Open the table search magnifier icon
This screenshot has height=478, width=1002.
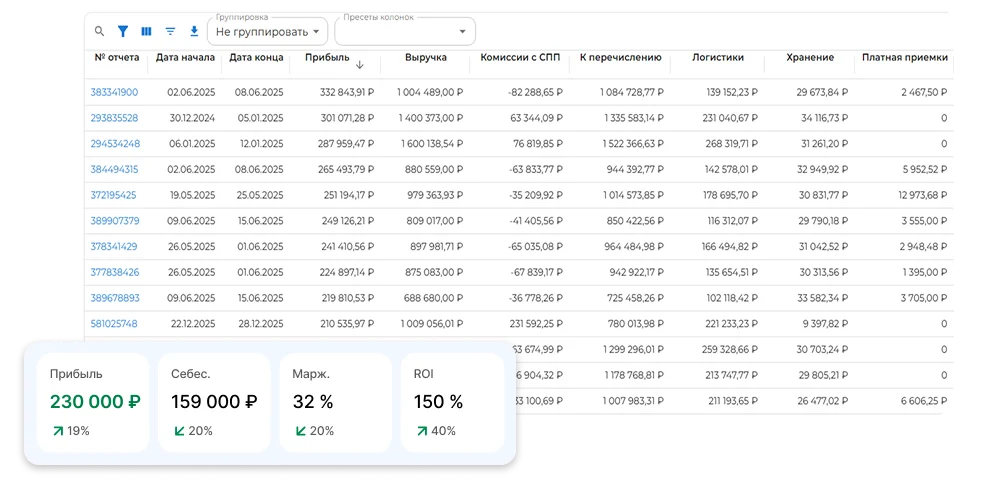99,31
